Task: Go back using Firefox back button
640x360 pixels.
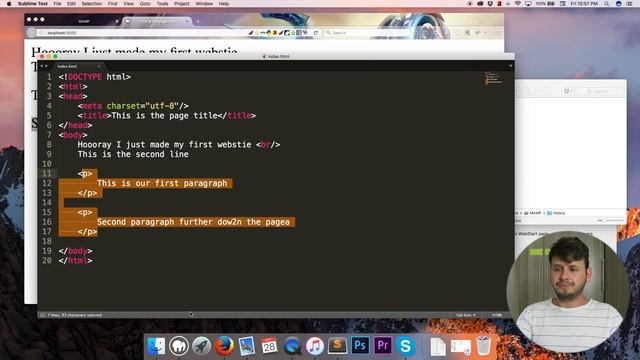Action: [x=31, y=33]
